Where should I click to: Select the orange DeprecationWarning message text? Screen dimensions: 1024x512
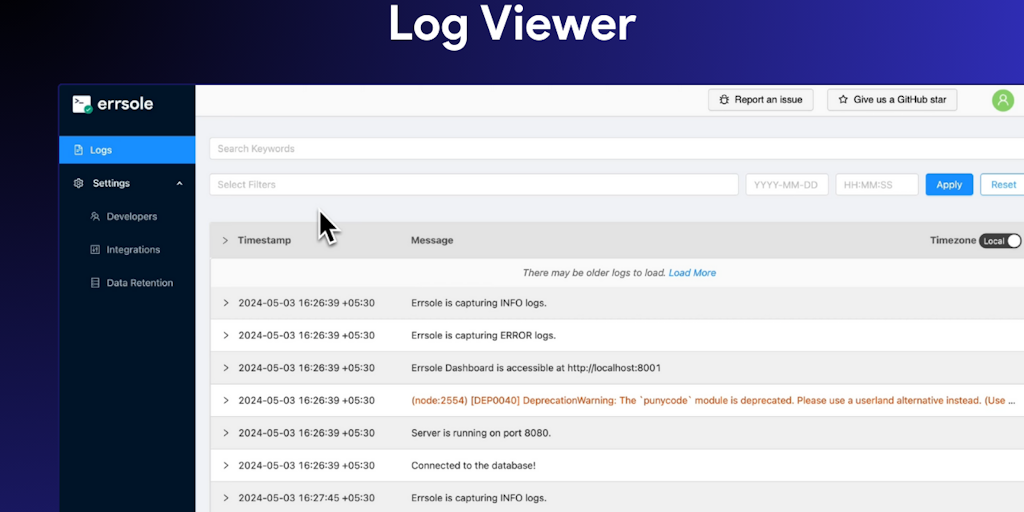(x=713, y=400)
